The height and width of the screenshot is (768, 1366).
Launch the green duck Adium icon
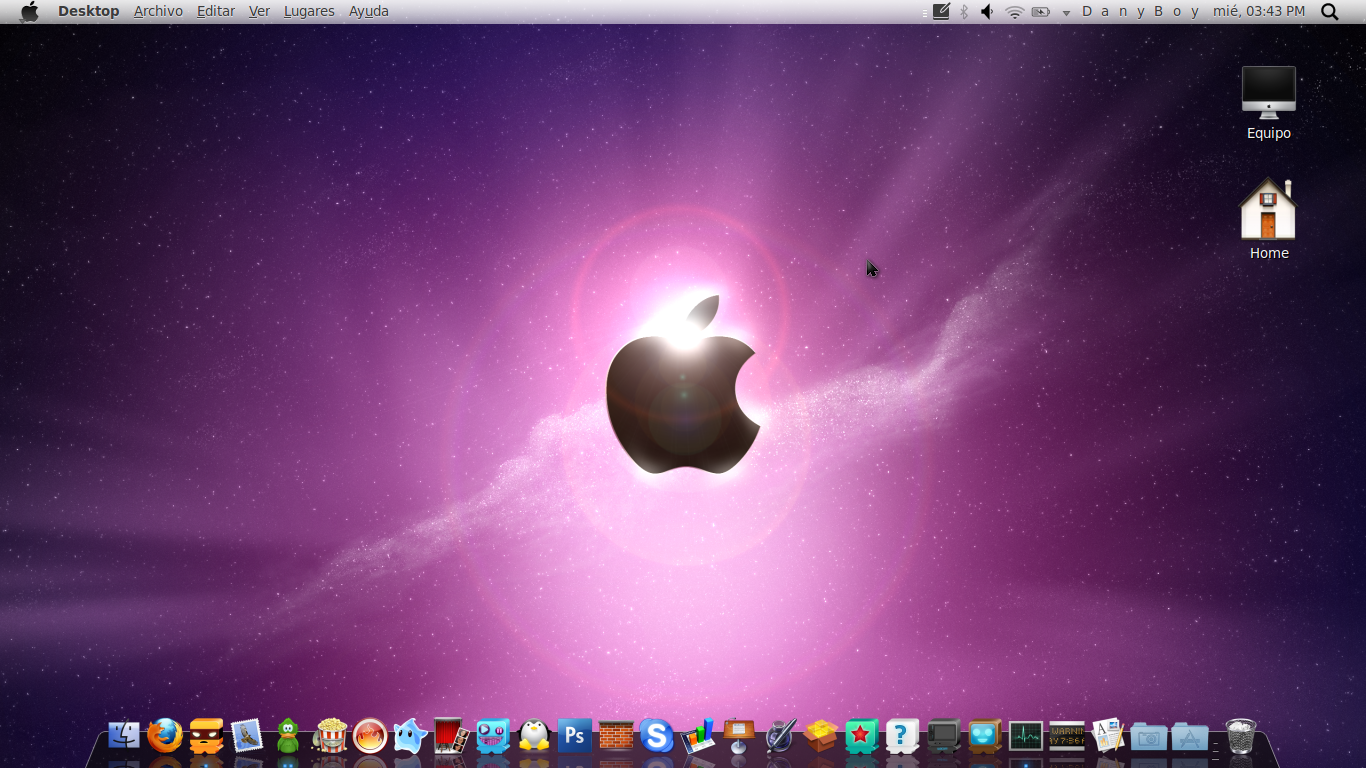[x=288, y=736]
